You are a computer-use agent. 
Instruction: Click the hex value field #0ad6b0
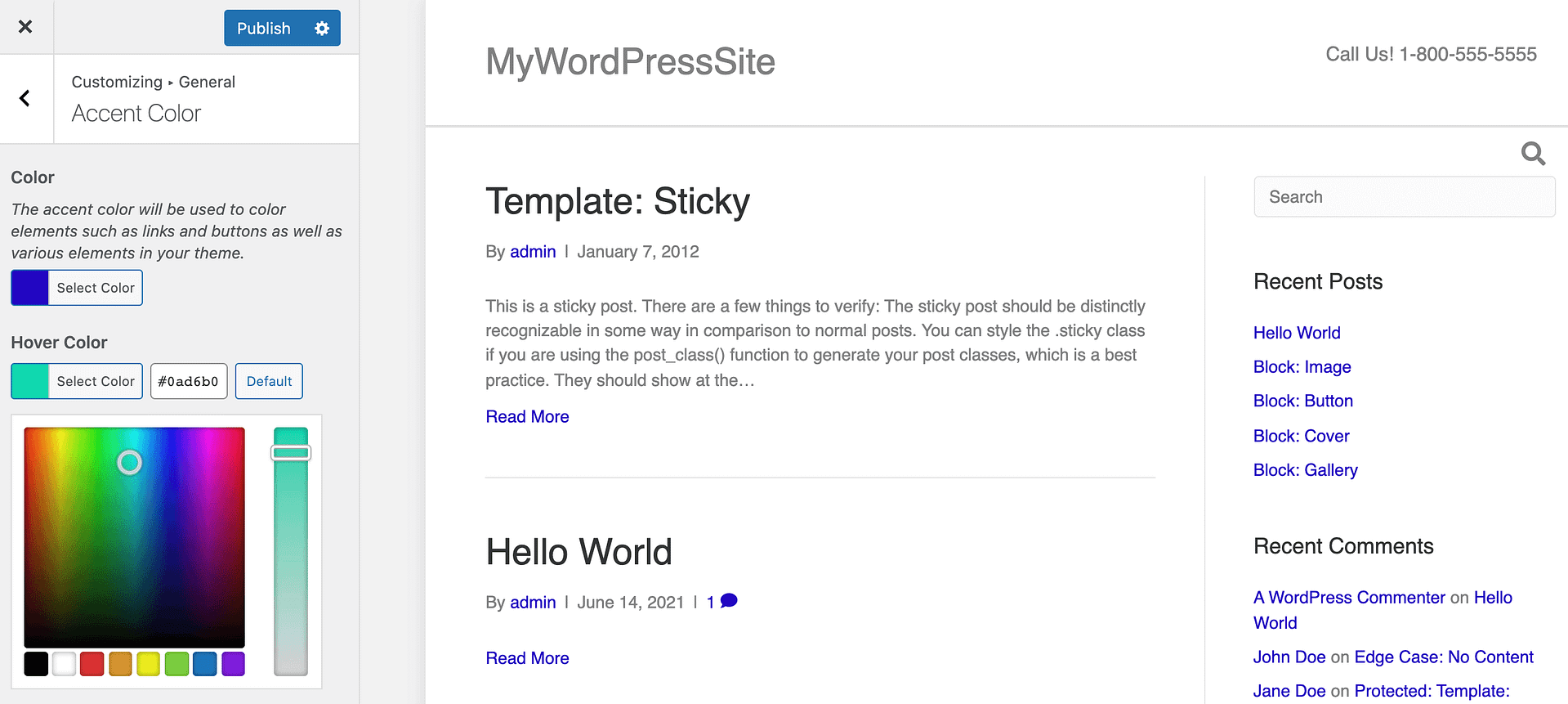click(189, 381)
